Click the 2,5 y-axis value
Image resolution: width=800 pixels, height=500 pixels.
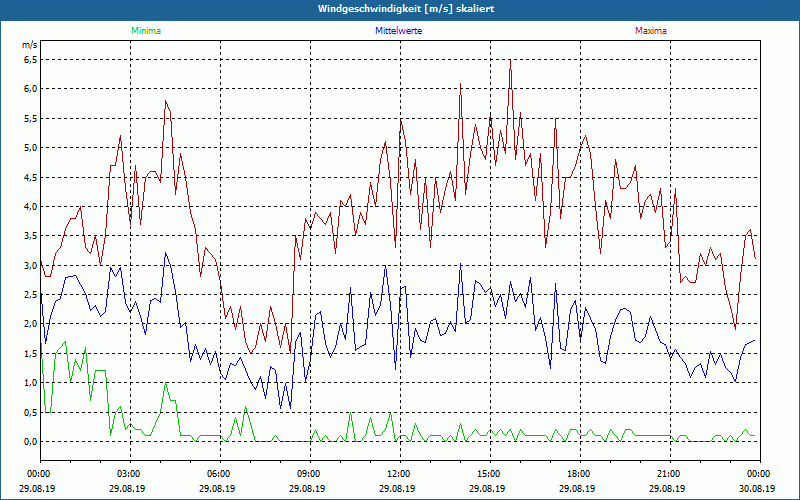click(31, 294)
